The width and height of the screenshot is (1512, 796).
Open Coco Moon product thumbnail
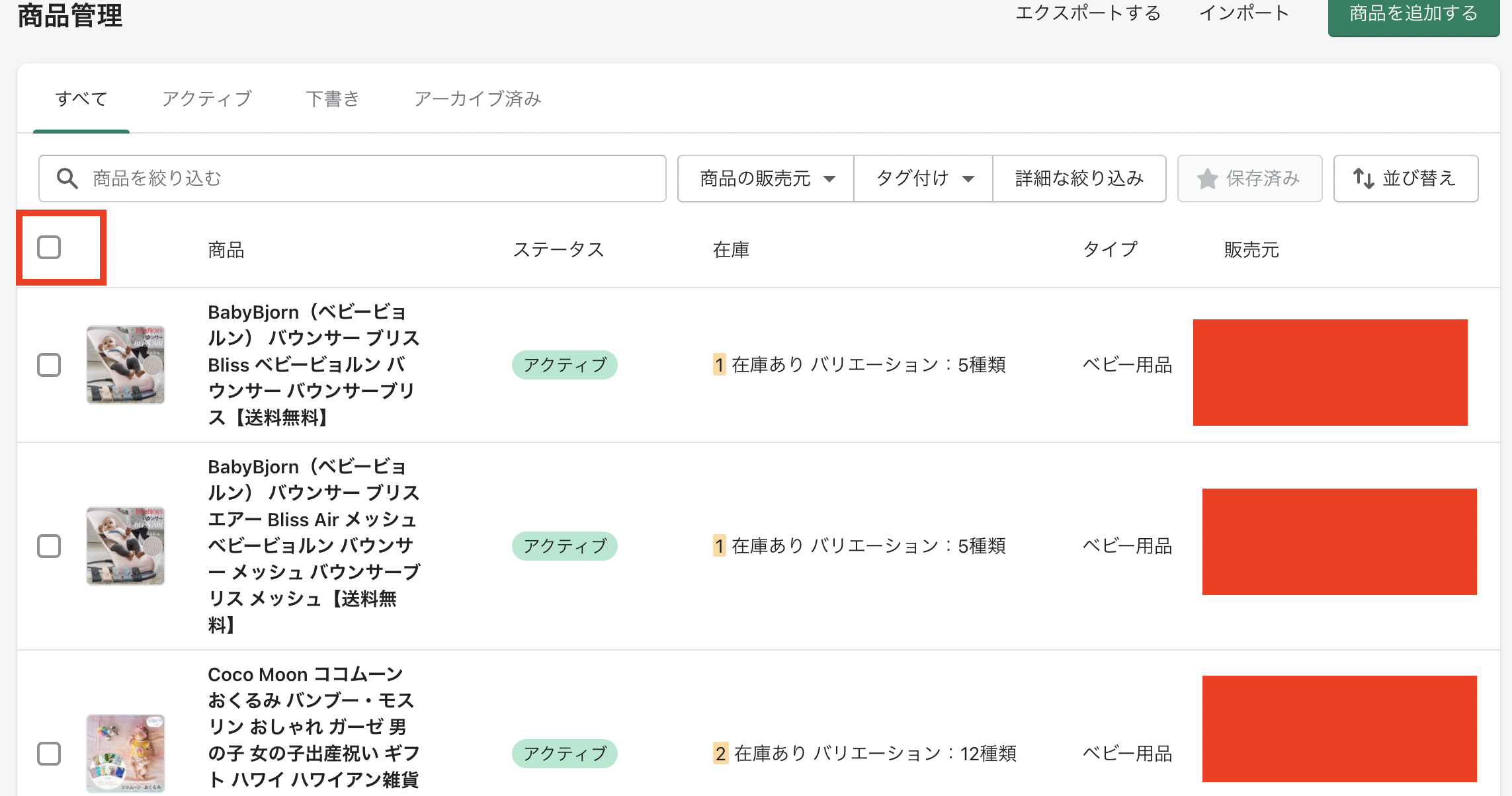click(126, 752)
